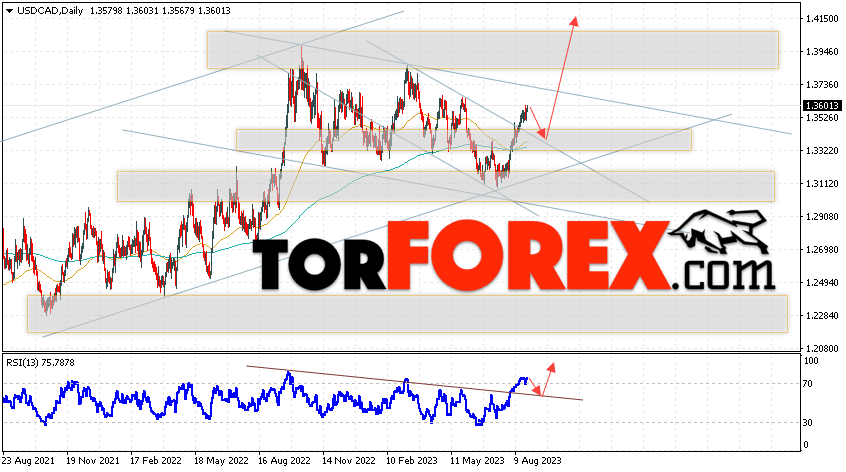Click the 9 Aug 2023 date label
Viewport: 846px width, 472px height.
click(x=537, y=461)
